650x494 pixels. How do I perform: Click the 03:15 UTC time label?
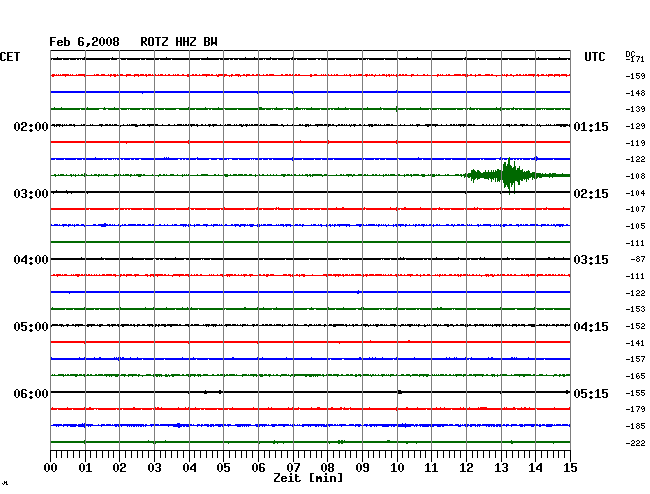[591, 260]
